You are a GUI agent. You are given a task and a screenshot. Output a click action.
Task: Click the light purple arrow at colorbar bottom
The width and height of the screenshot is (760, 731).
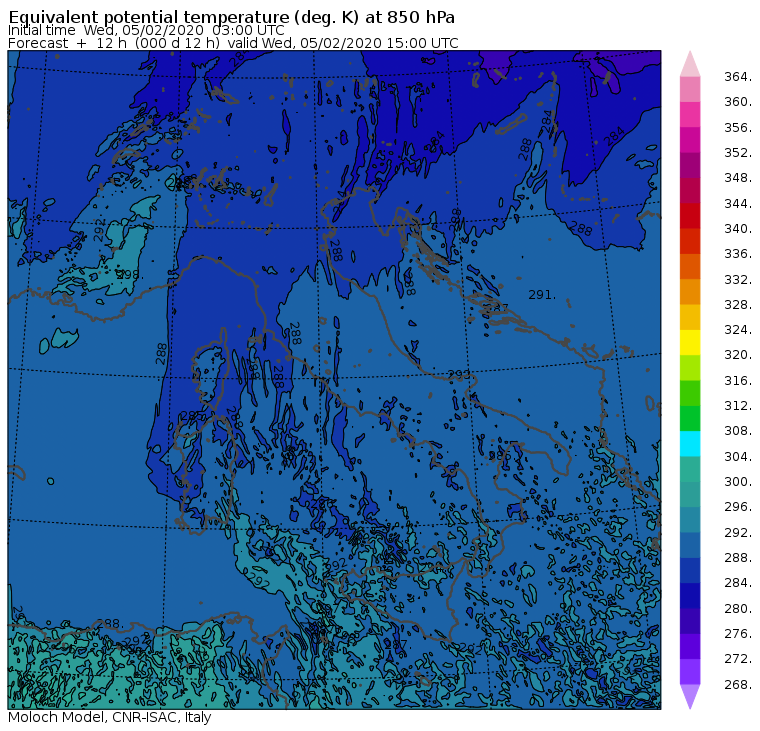[x=690, y=697]
